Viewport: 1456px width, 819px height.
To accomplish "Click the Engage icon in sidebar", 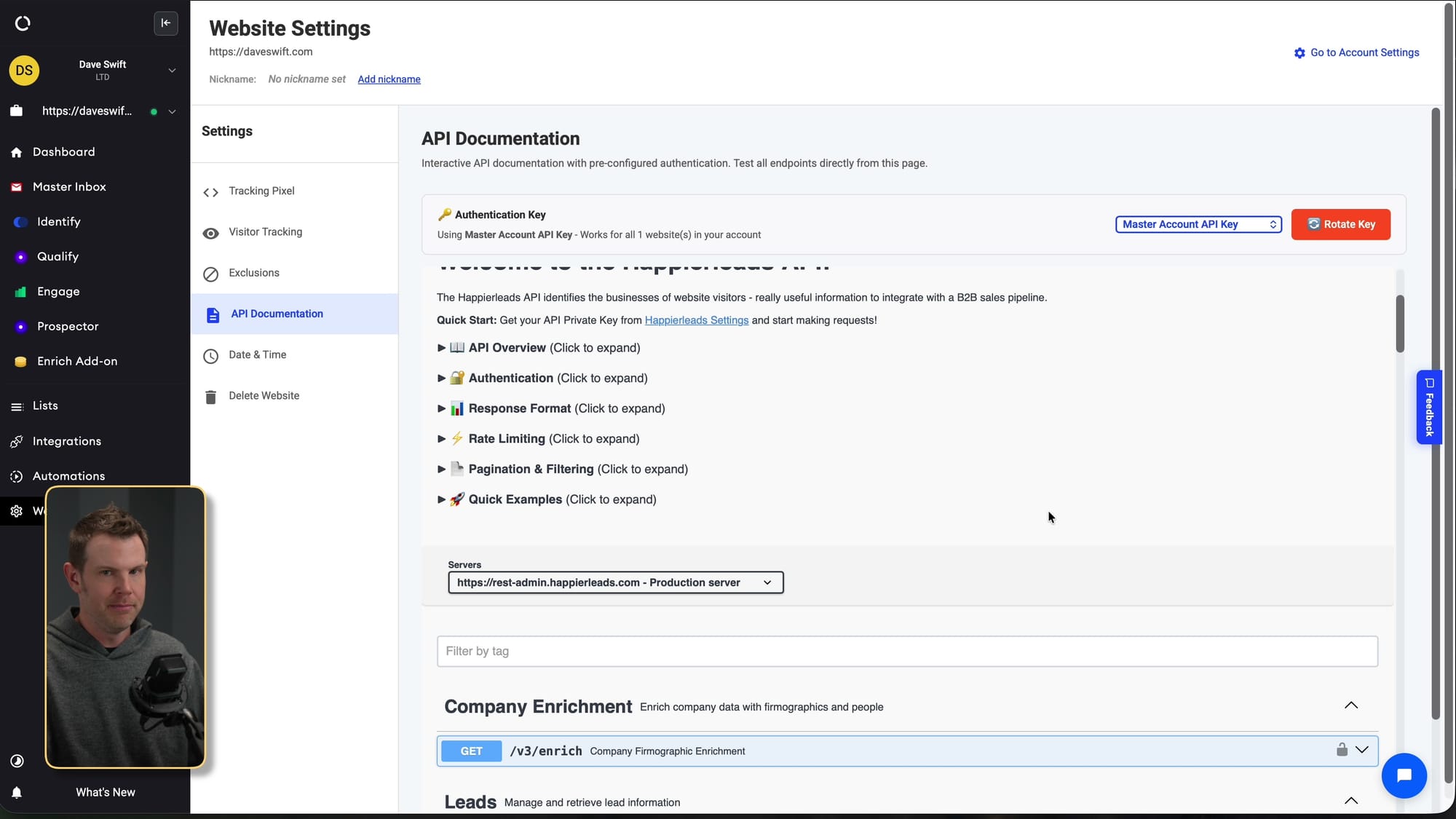I will coord(20,292).
